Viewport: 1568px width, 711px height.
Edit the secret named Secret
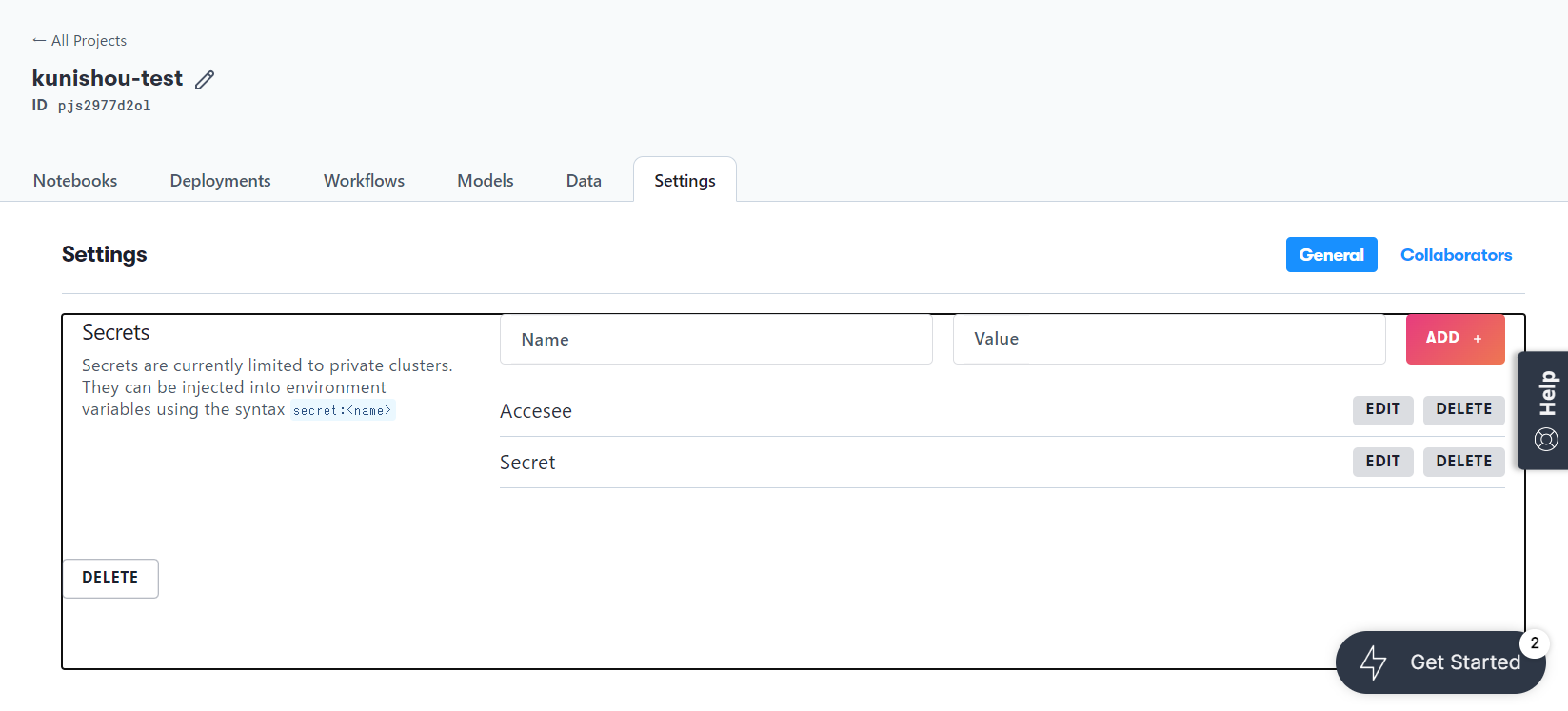(x=1382, y=462)
